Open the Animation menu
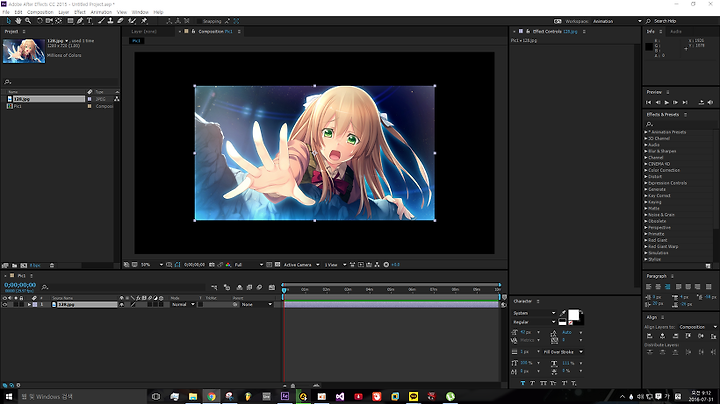 pos(101,12)
